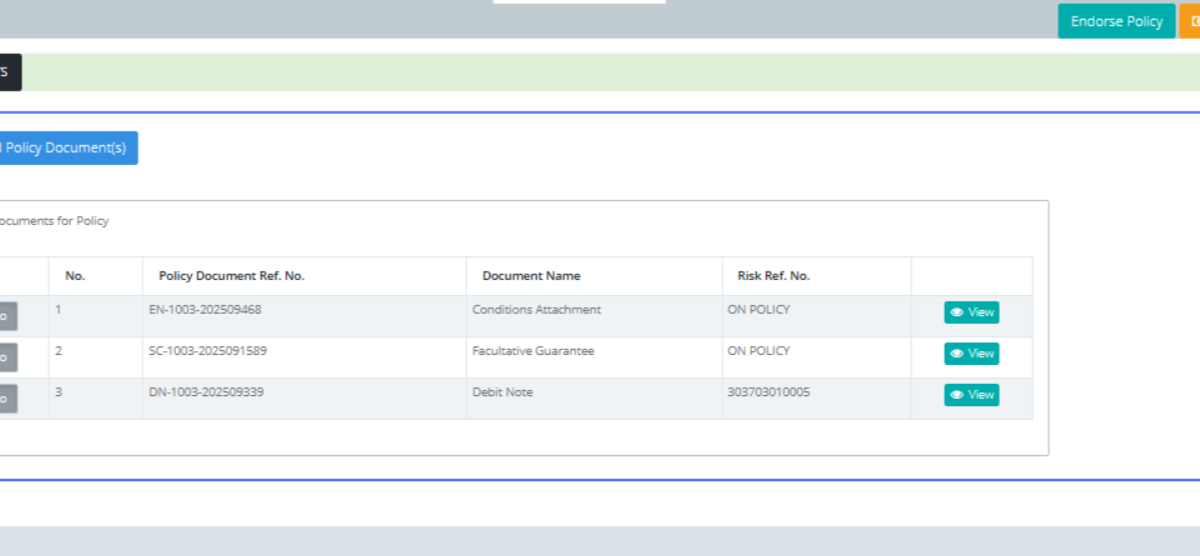Select reference EN-1003-202509468
Image resolution: width=1200 pixels, height=556 pixels.
[x=205, y=310]
